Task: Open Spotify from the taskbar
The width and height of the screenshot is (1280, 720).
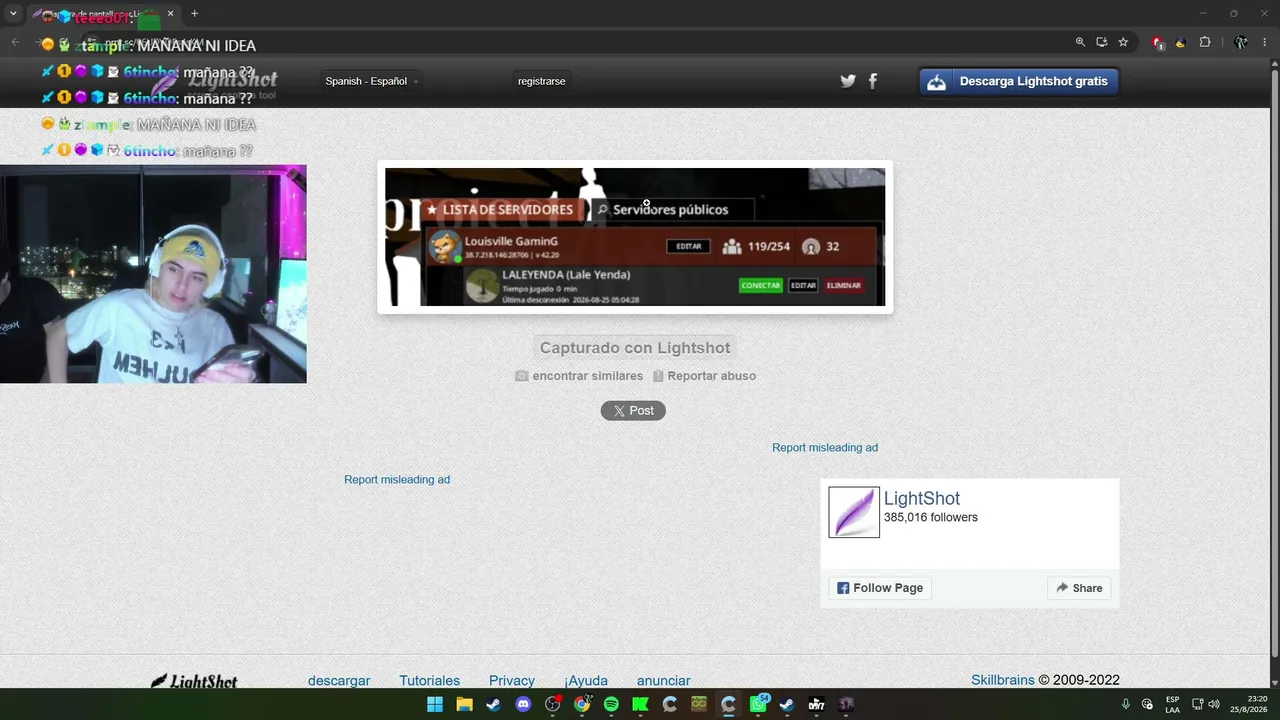Action: [611, 704]
